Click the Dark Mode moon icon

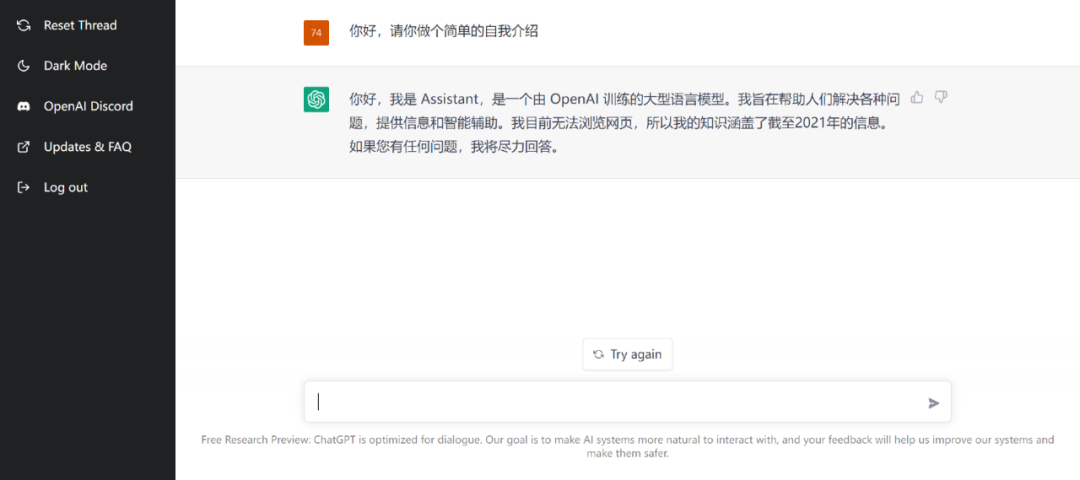(x=23, y=66)
